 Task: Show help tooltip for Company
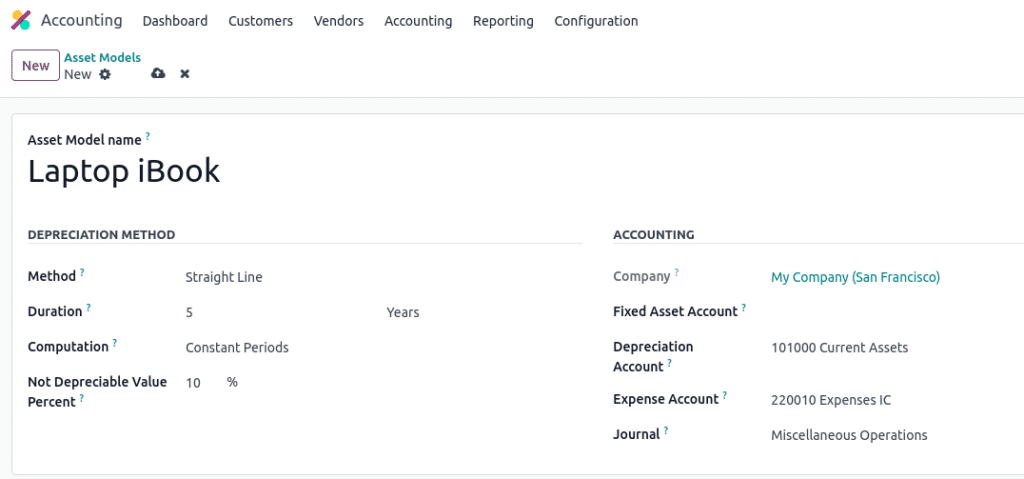[677, 273]
